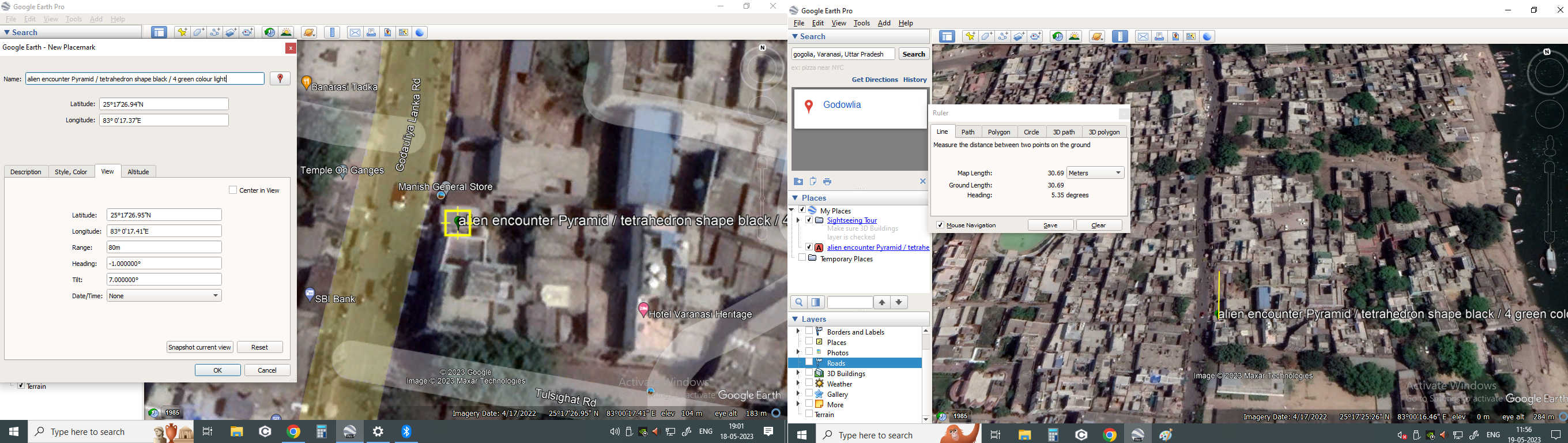Open the Meters unit dropdown in Ruler
Screen dimensions: 1568x443
[1095, 173]
